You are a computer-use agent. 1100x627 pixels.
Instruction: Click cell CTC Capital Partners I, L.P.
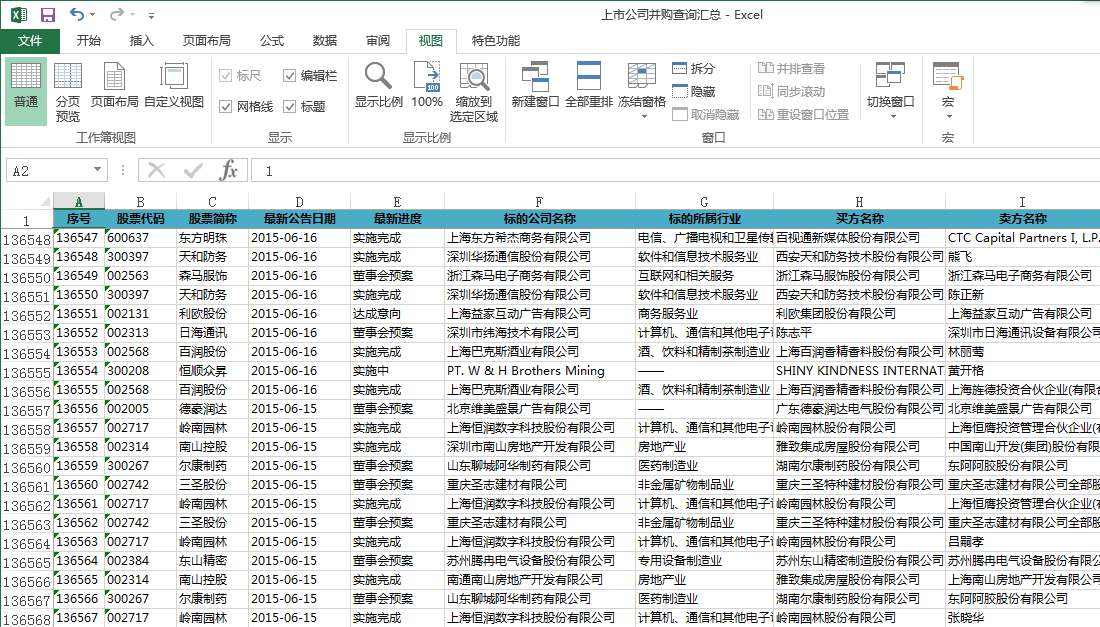[x=1023, y=238]
